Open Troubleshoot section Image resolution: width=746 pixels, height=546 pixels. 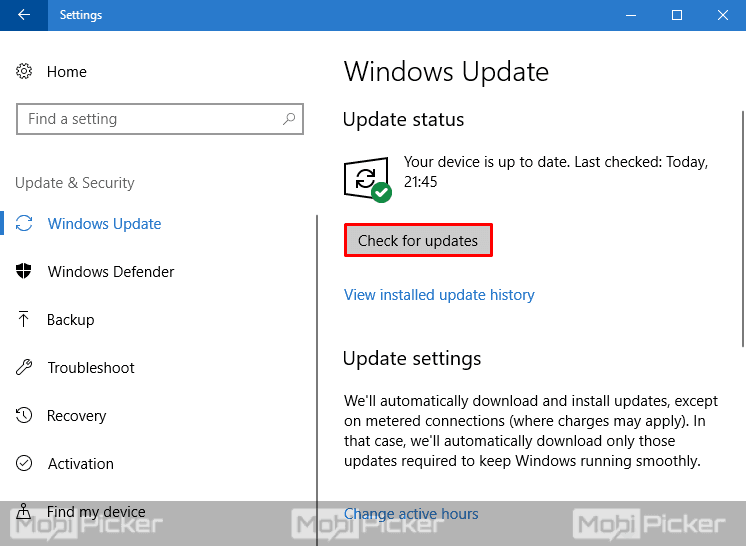click(91, 368)
